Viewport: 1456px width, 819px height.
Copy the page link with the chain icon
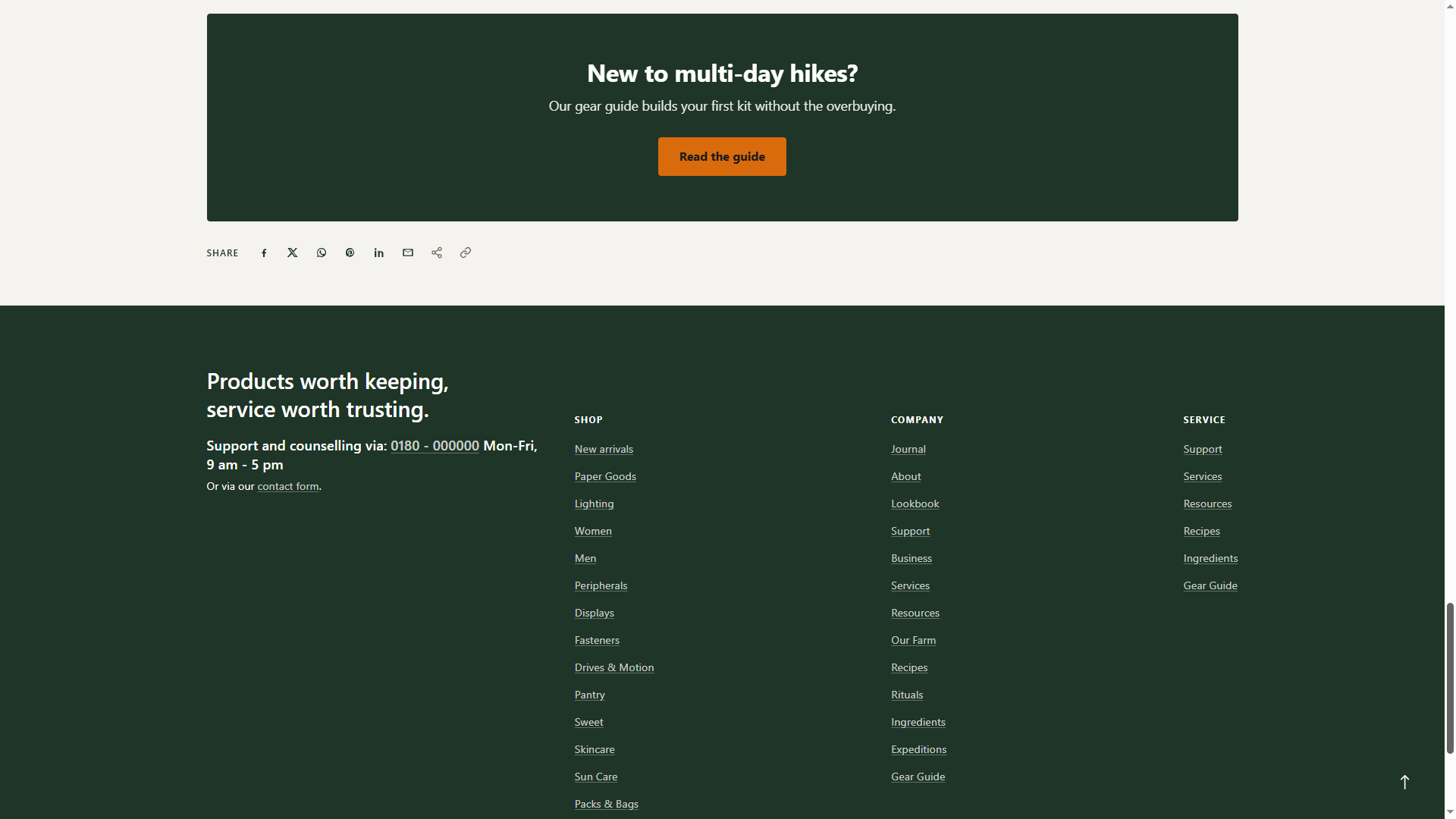point(466,253)
